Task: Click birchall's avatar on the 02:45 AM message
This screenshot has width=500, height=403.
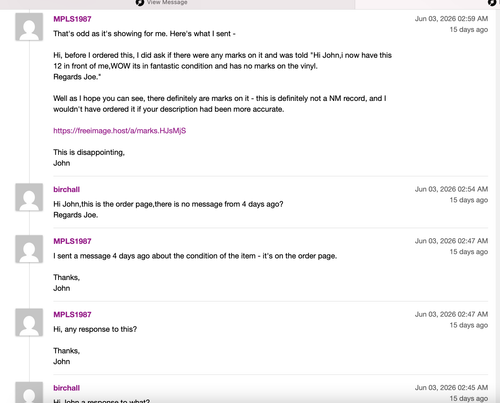Action: pos(29,392)
